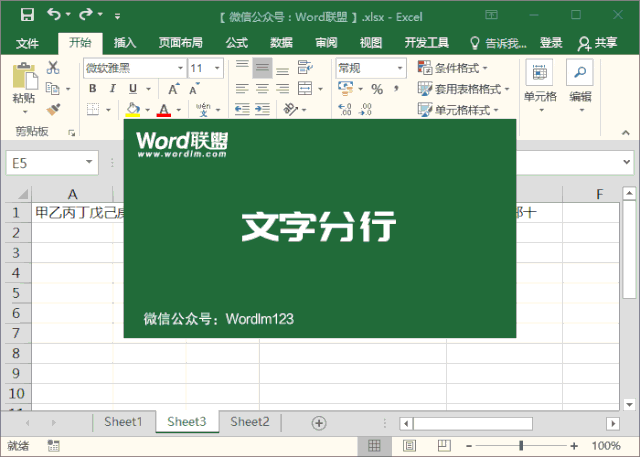Switch to 页面布局 Page Layout tab
This screenshot has width=640, height=457.
point(180,42)
